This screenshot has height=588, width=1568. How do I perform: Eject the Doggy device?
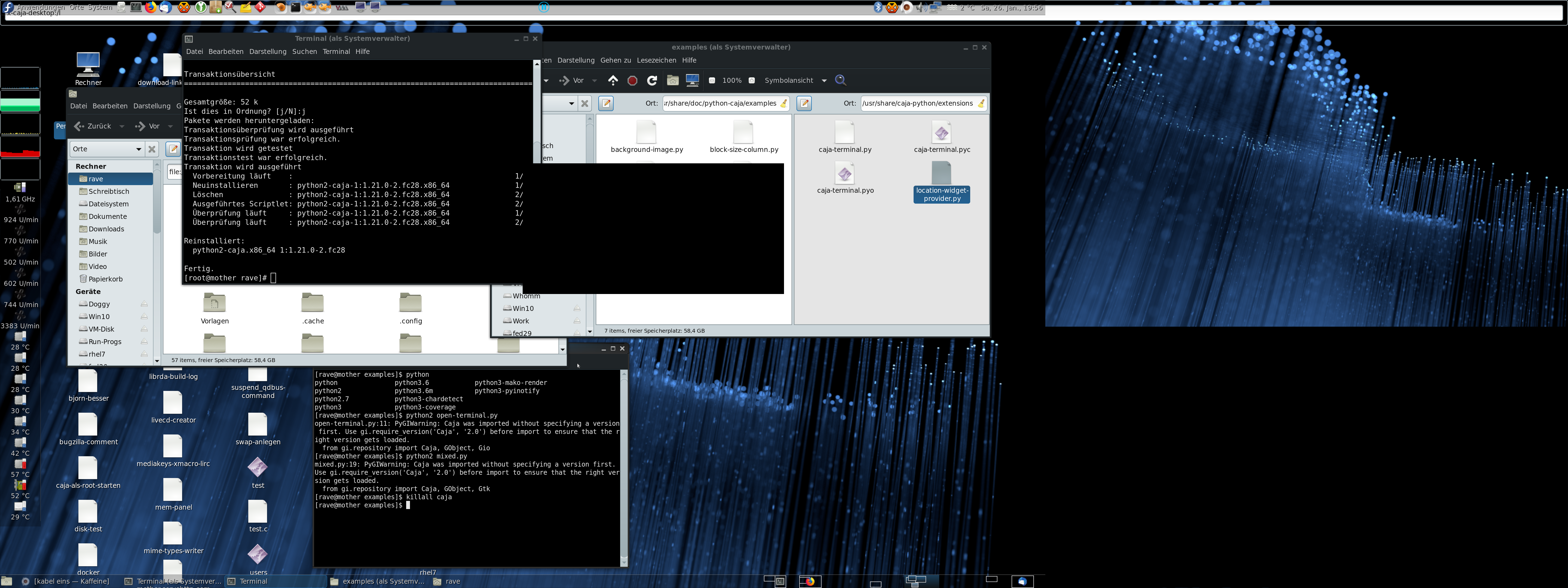tap(144, 304)
